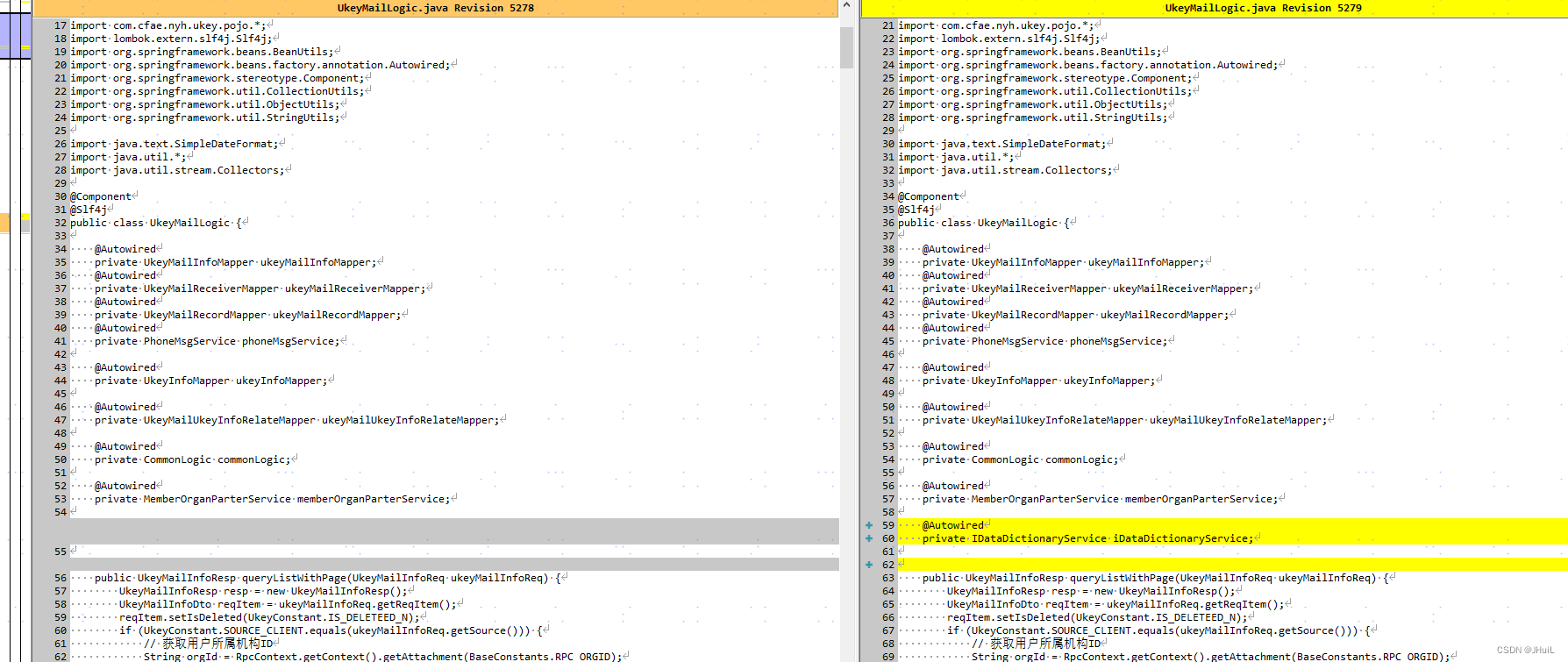Click ukeyMailUkeyInfoRelateMapper line in right pane

[1125, 420]
